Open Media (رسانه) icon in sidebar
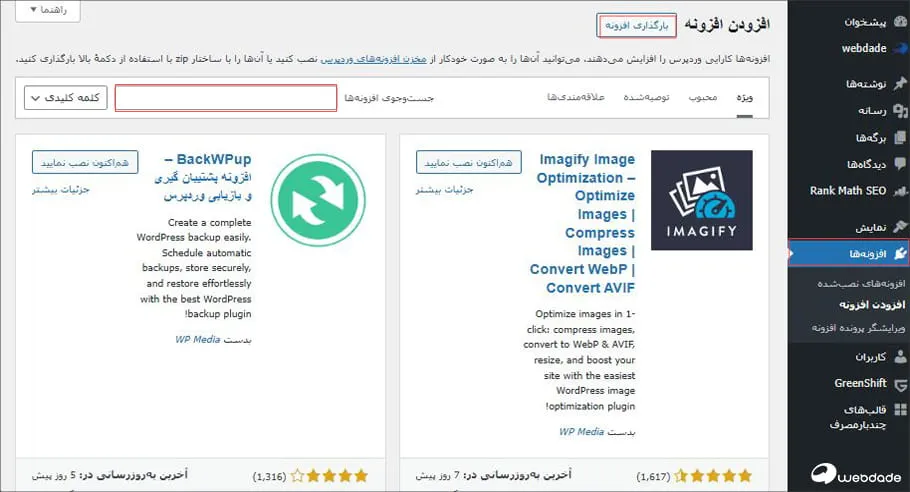This screenshot has width=910, height=492. 900,110
